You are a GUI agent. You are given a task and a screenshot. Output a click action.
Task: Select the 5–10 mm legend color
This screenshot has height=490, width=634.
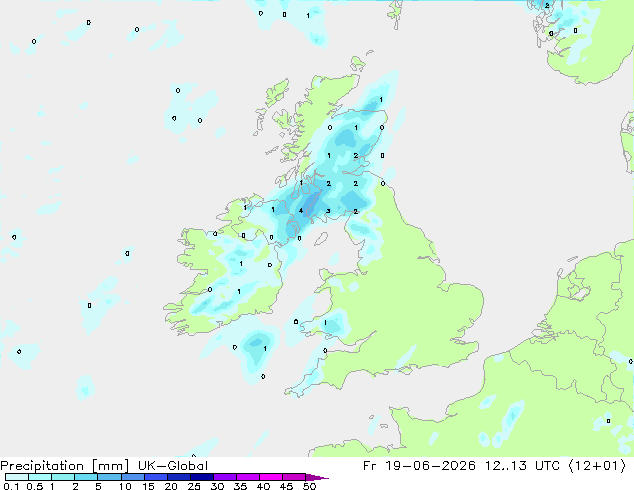coord(109,477)
